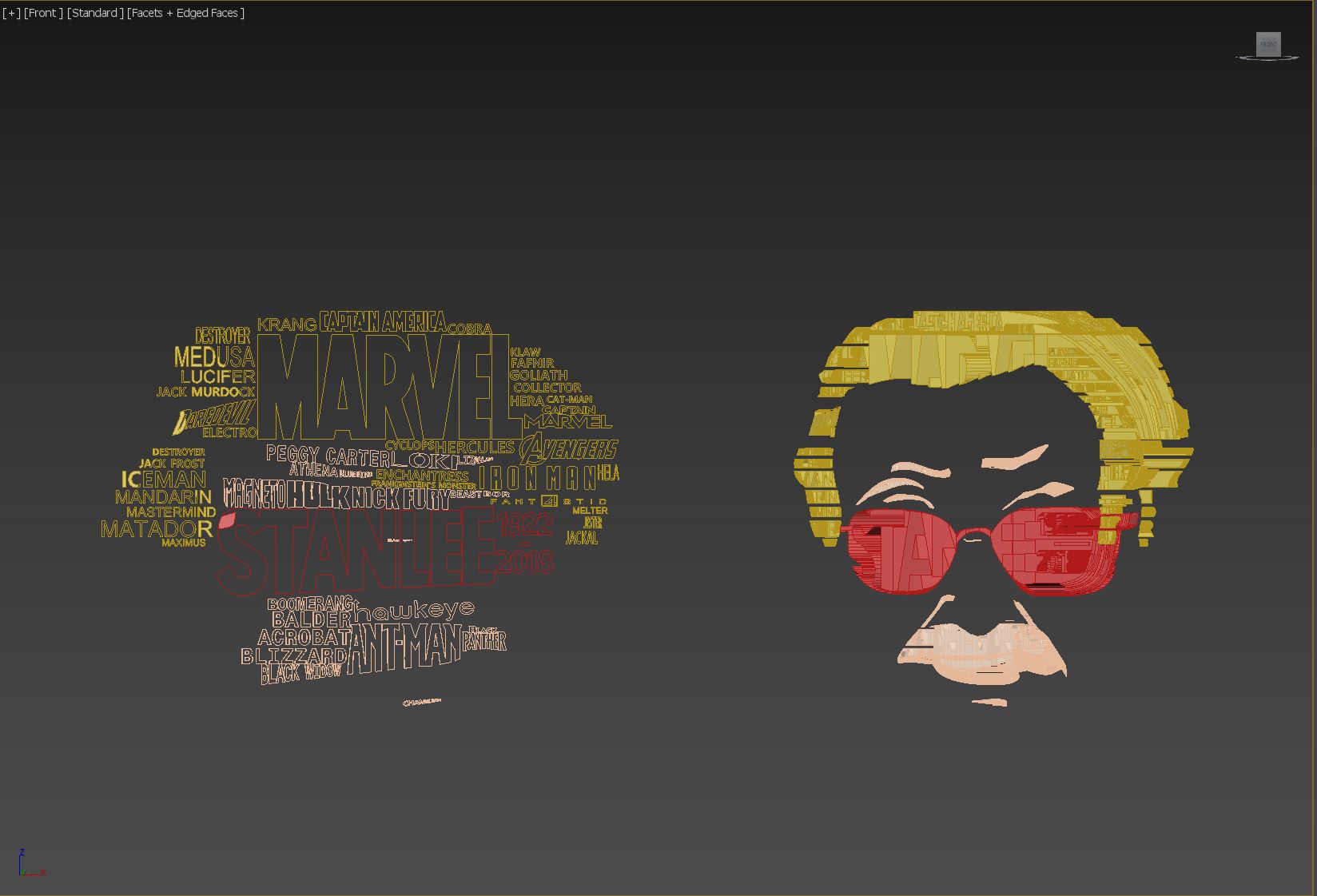Select the hawkeye text spline

[414, 611]
